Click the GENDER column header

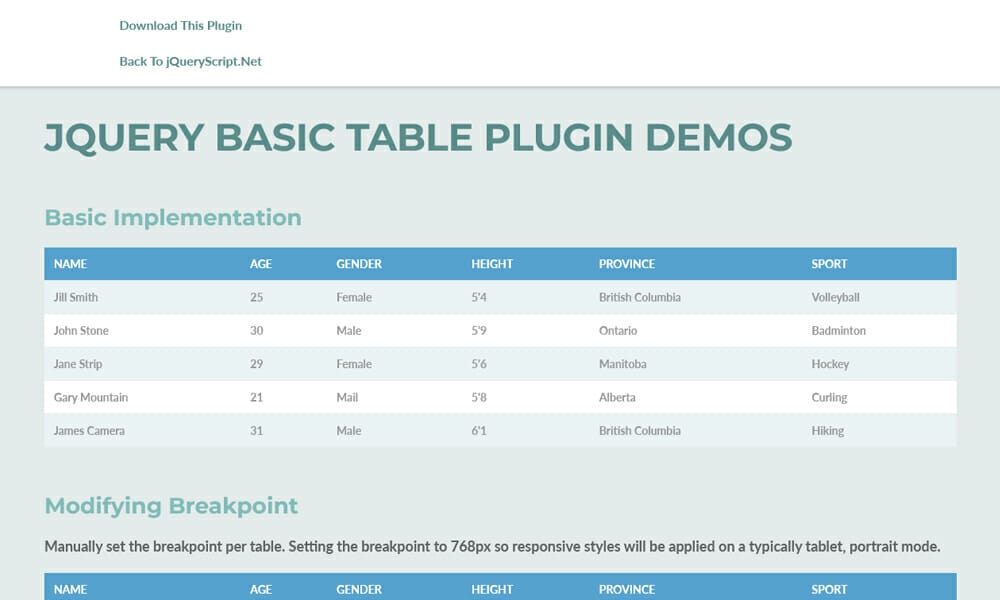[x=358, y=263]
